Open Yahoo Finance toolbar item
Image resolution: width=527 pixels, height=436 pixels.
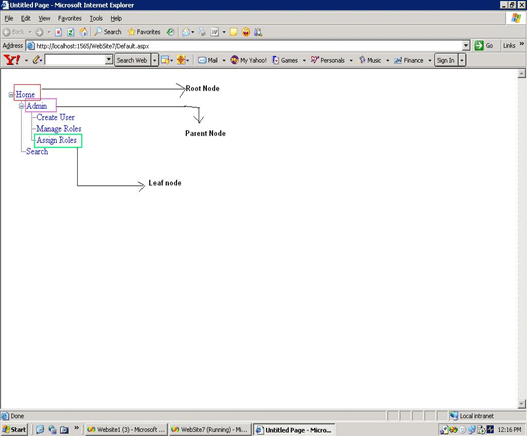(x=408, y=60)
